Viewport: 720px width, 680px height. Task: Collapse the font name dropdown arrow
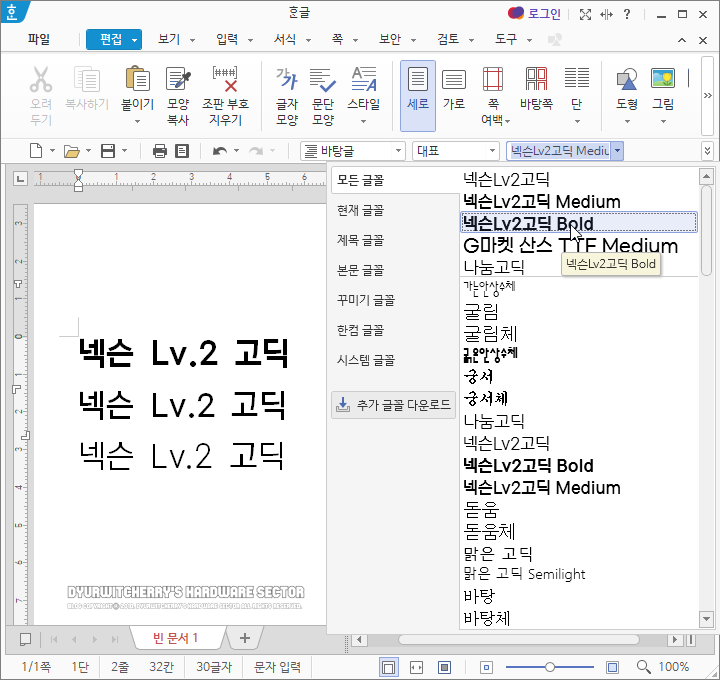point(617,151)
